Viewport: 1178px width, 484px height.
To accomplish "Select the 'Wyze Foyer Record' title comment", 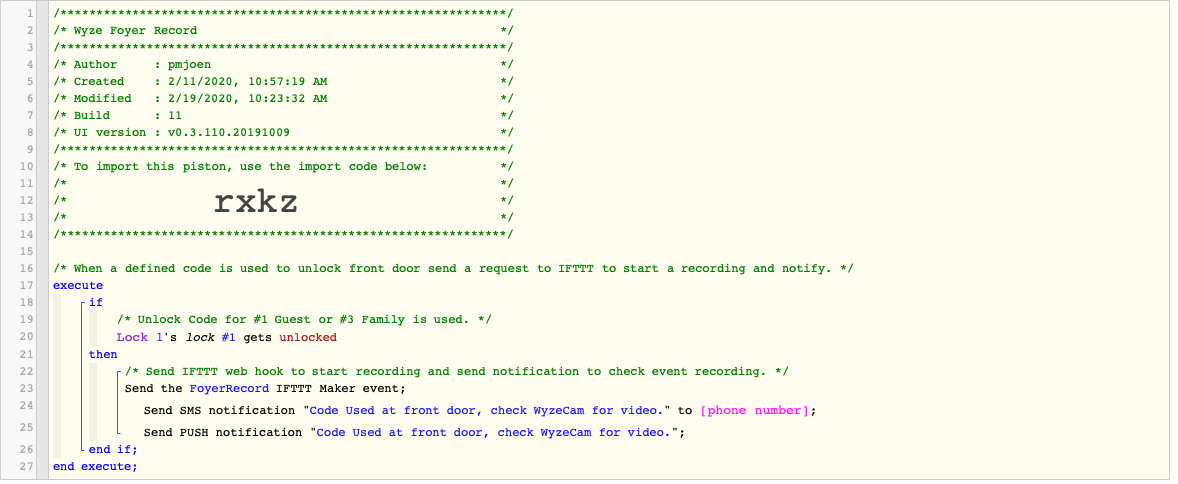I will tap(135, 31).
